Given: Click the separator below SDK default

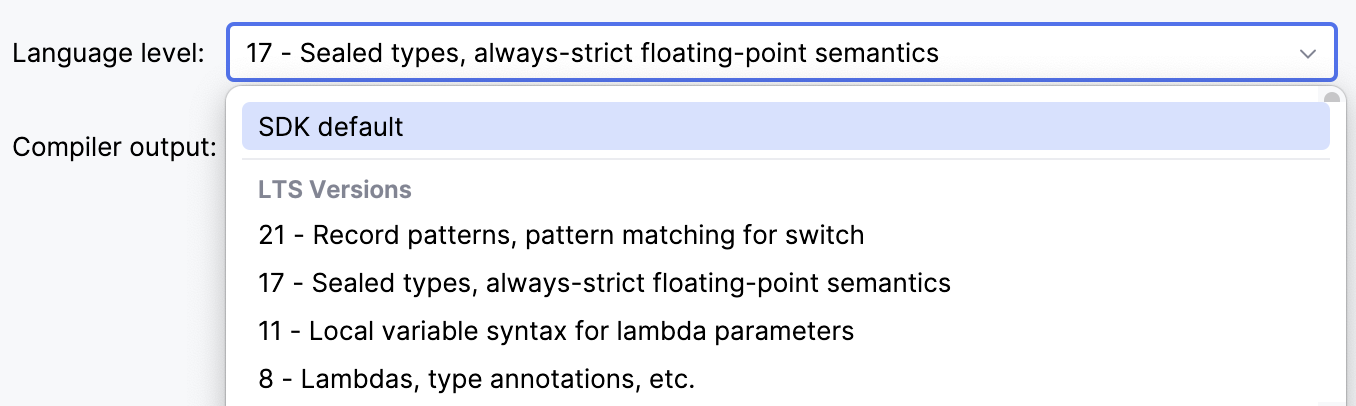Looking at the screenshot, I should coord(785,159).
